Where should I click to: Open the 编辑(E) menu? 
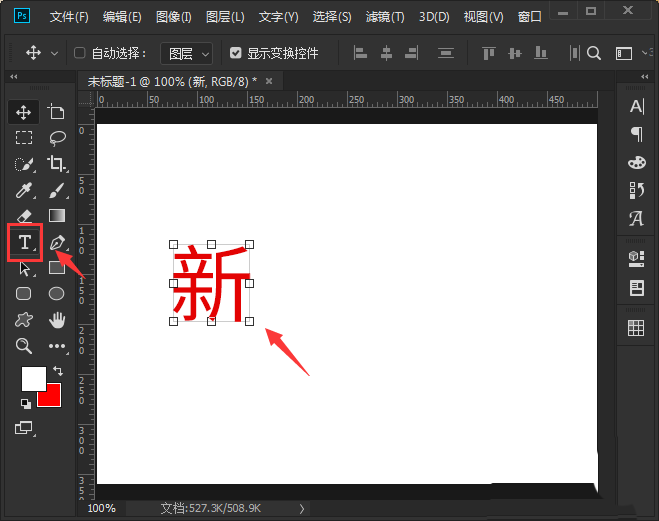(x=122, y=17)
